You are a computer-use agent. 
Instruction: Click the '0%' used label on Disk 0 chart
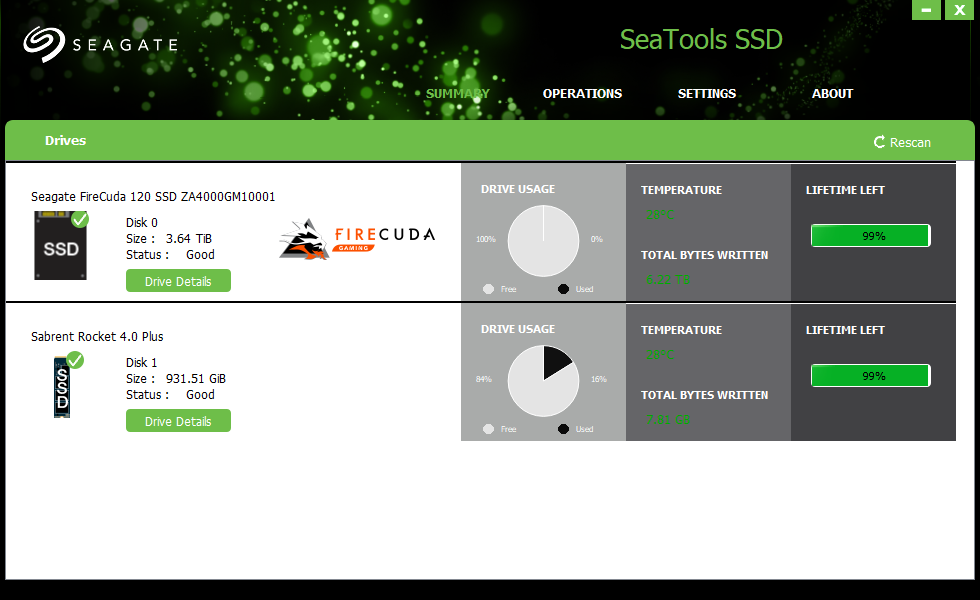(x=597, y=239)
